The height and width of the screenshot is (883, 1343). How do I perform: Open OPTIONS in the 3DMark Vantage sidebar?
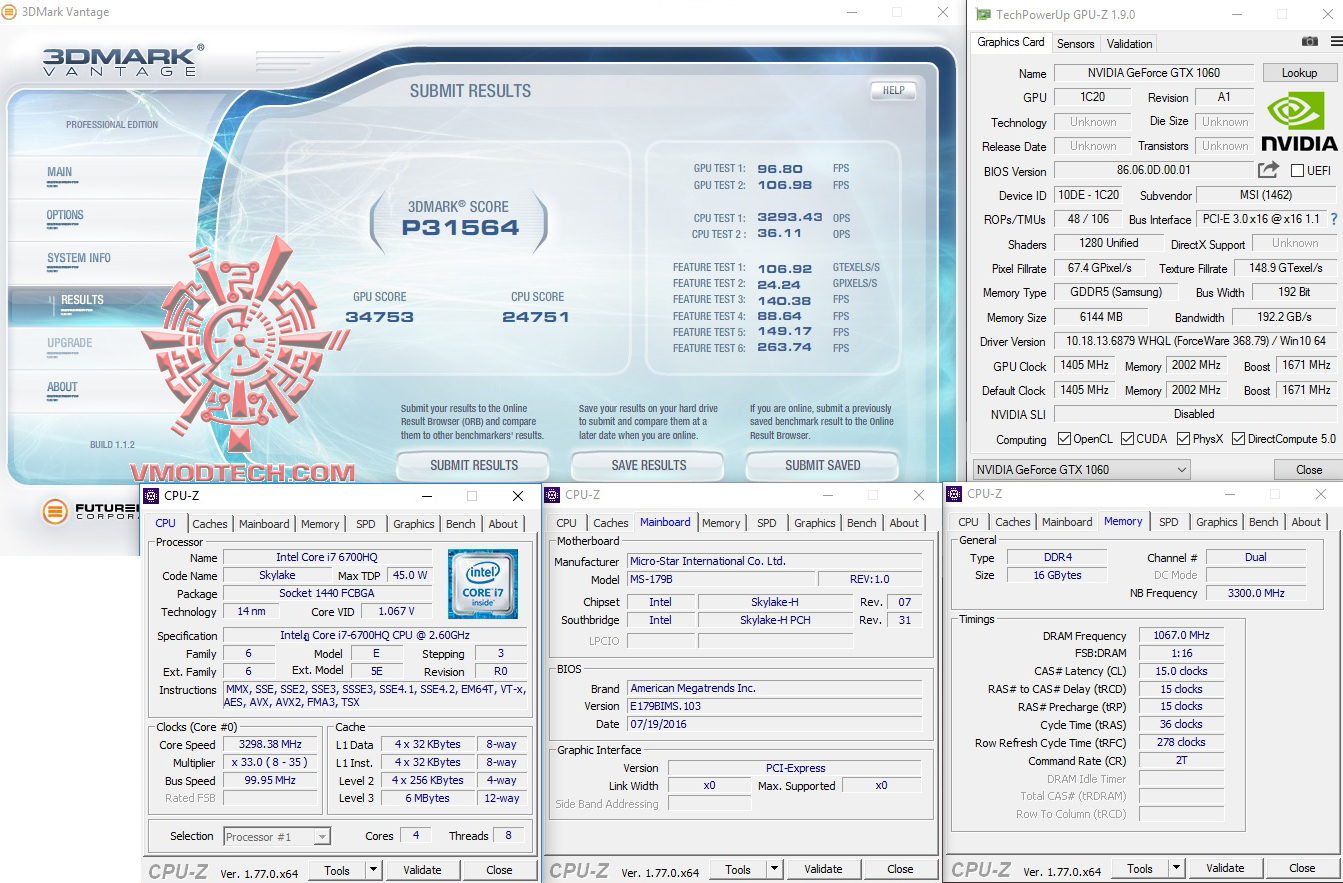[65, 215]
